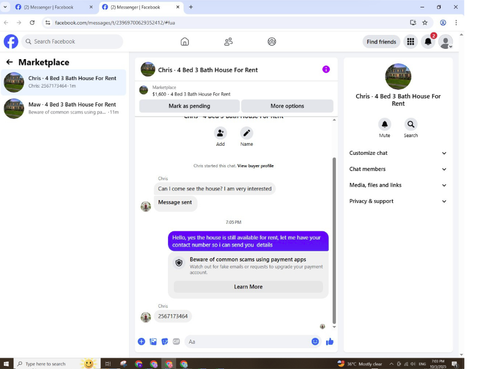Open the Windows notification center icon
Image resolution: width=500 pixels, height=369 pixels.
[x=455, y=364]
